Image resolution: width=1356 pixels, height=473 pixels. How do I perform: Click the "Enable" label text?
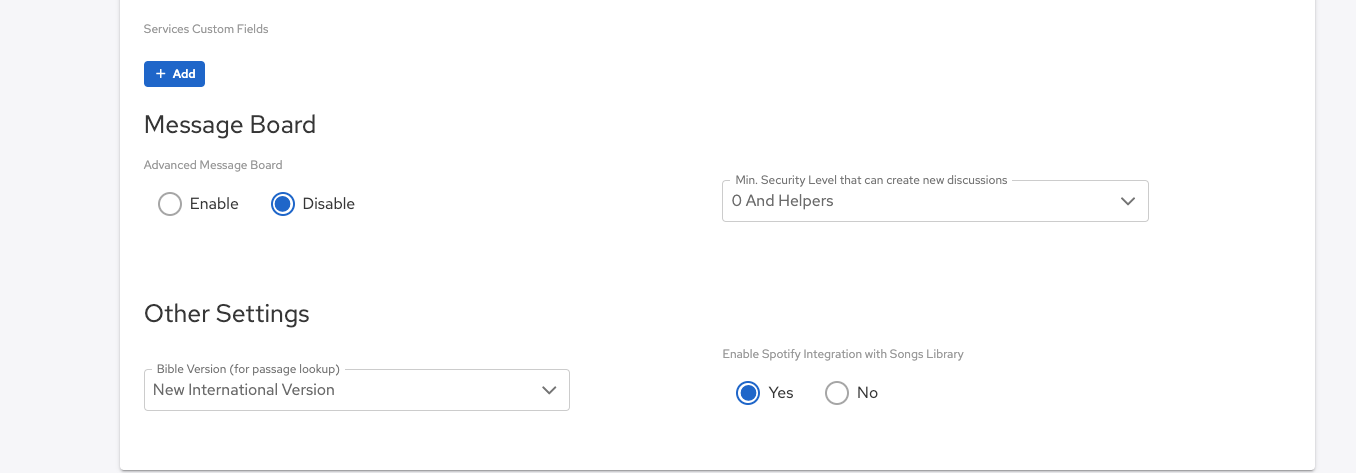[x=214, y=204]
